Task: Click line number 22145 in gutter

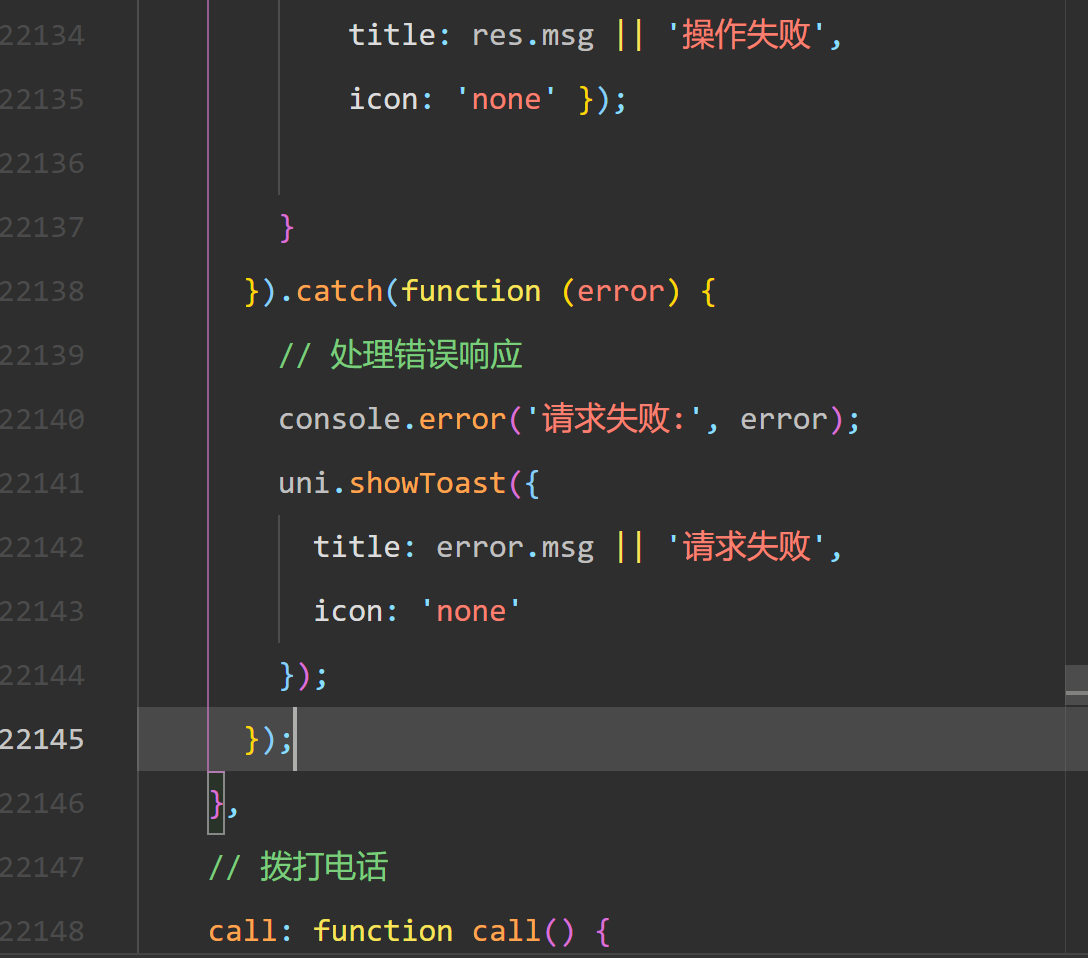Action: pos(42,739)
